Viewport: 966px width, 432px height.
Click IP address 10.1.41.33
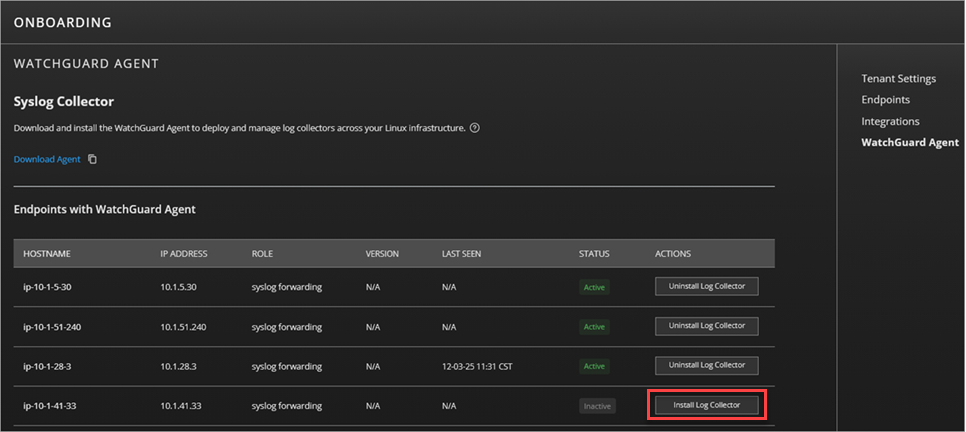coord(181,406)
